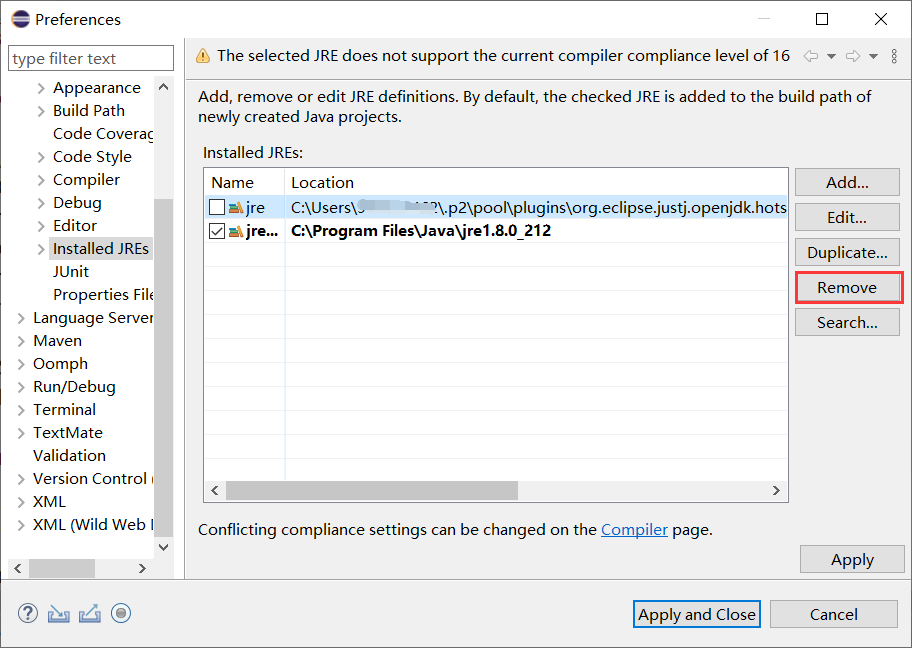Expand the Oomph tree node
The width and height of the screenshot is (912, 648).
21,364
